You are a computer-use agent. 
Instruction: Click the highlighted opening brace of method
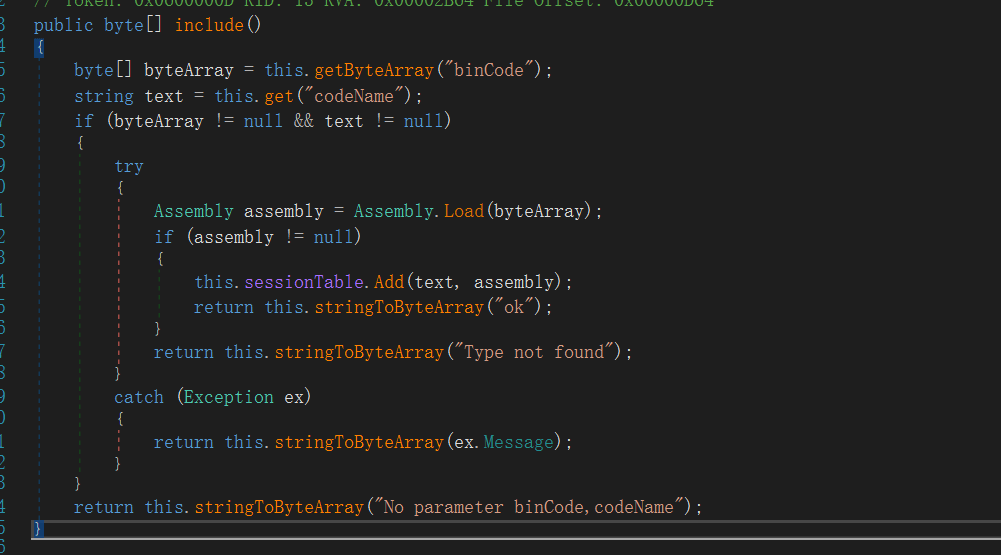(x=38, y=47)
